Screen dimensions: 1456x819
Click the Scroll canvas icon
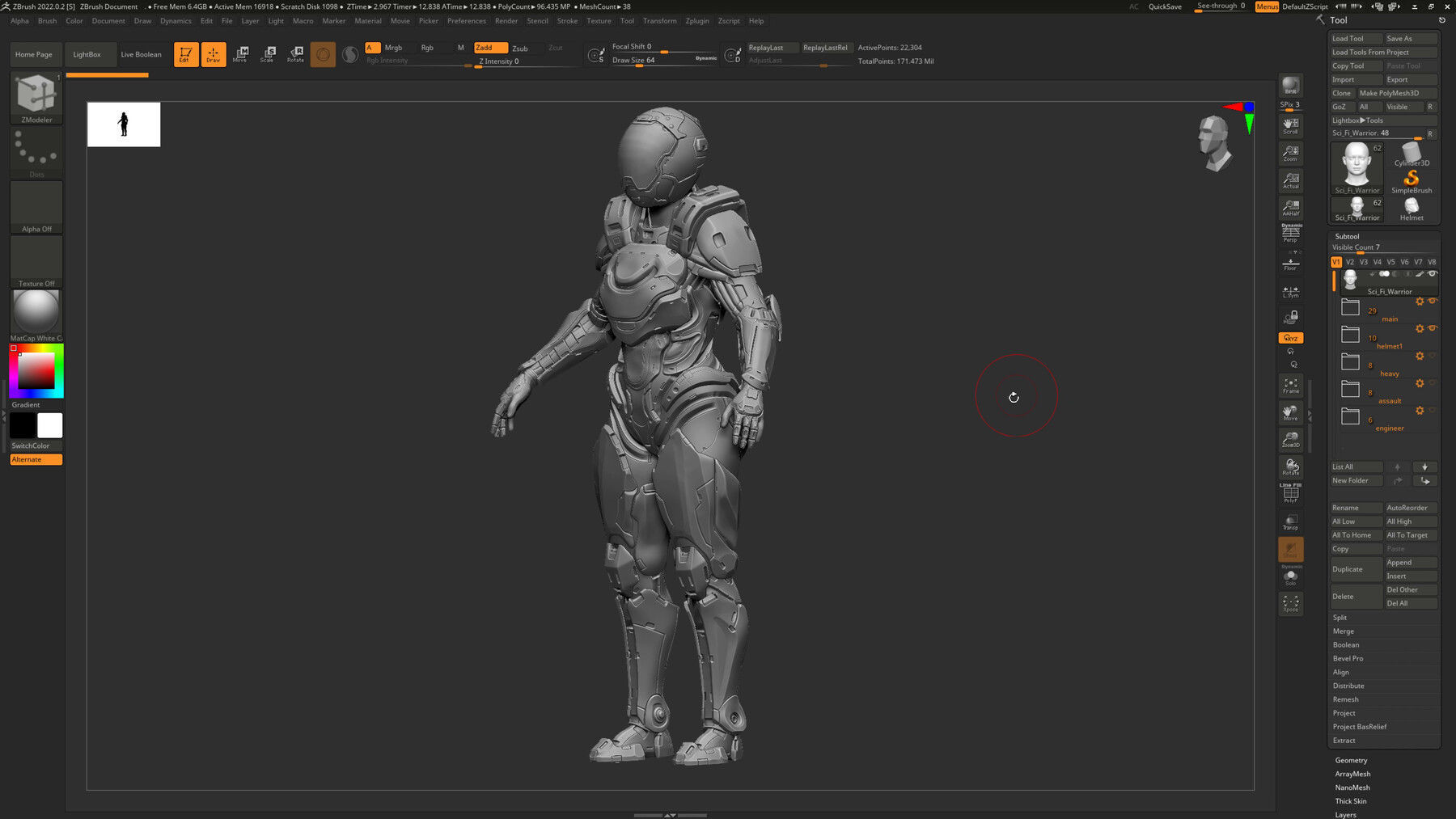coord(1290,125)
